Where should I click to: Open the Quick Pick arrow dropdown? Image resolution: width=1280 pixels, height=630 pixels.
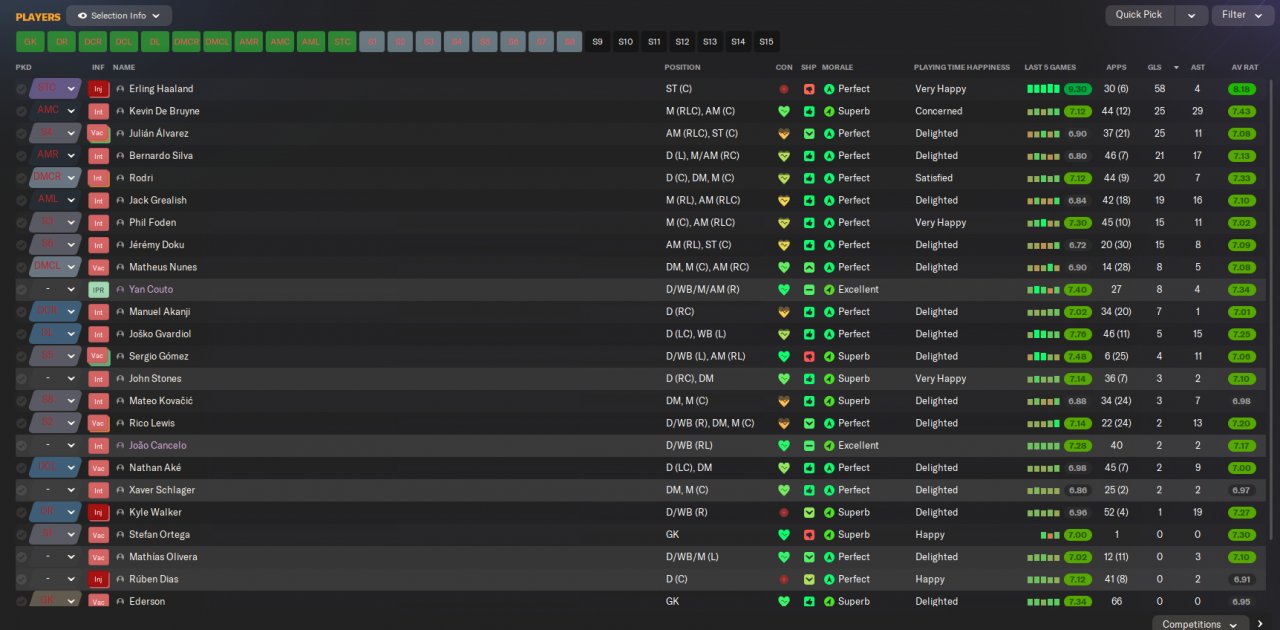coord(1191,15)
